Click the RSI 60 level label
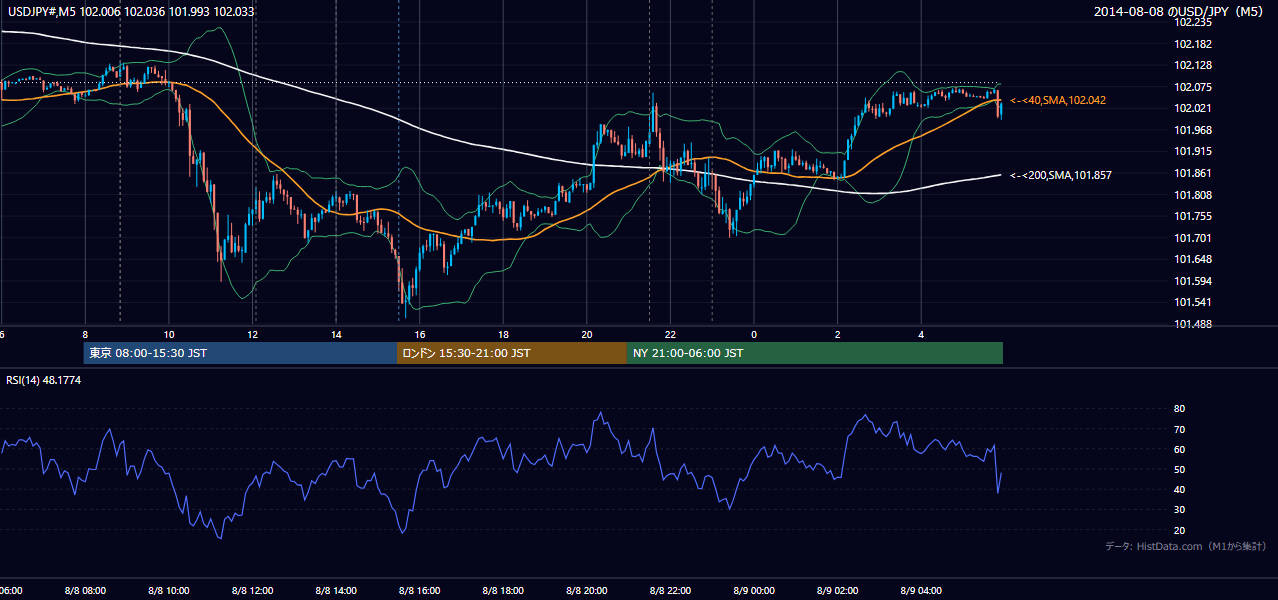This screenshot has height=600, width=1278. 1179,449
